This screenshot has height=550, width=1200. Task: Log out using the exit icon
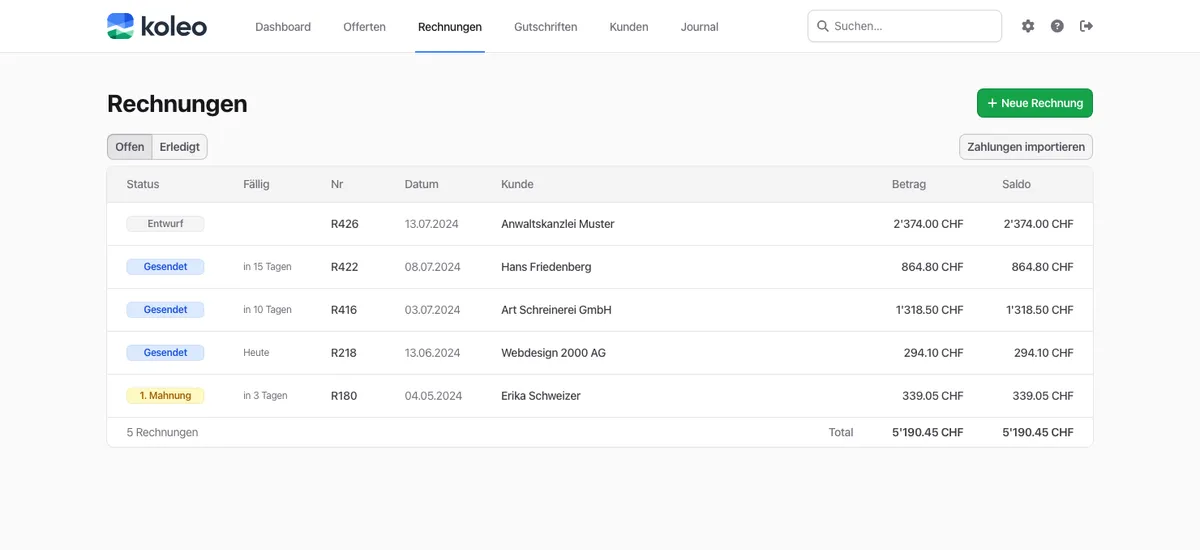pos(1087,26)
